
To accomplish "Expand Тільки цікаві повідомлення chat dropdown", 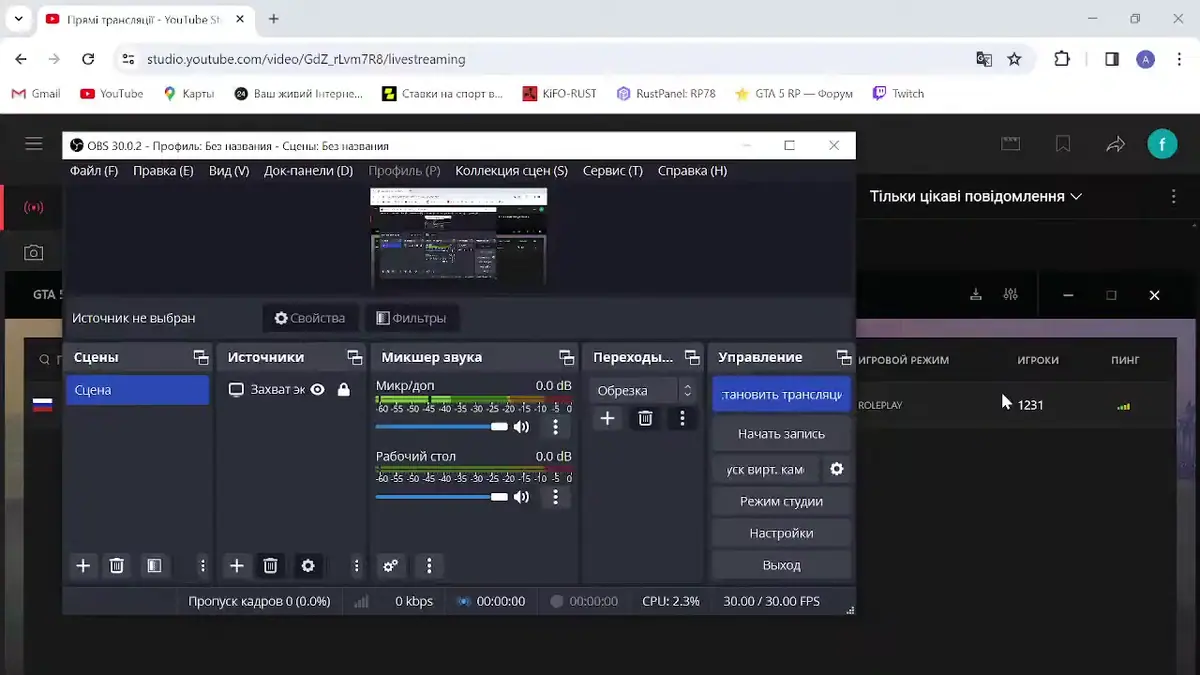I will (x=976, y=196).
